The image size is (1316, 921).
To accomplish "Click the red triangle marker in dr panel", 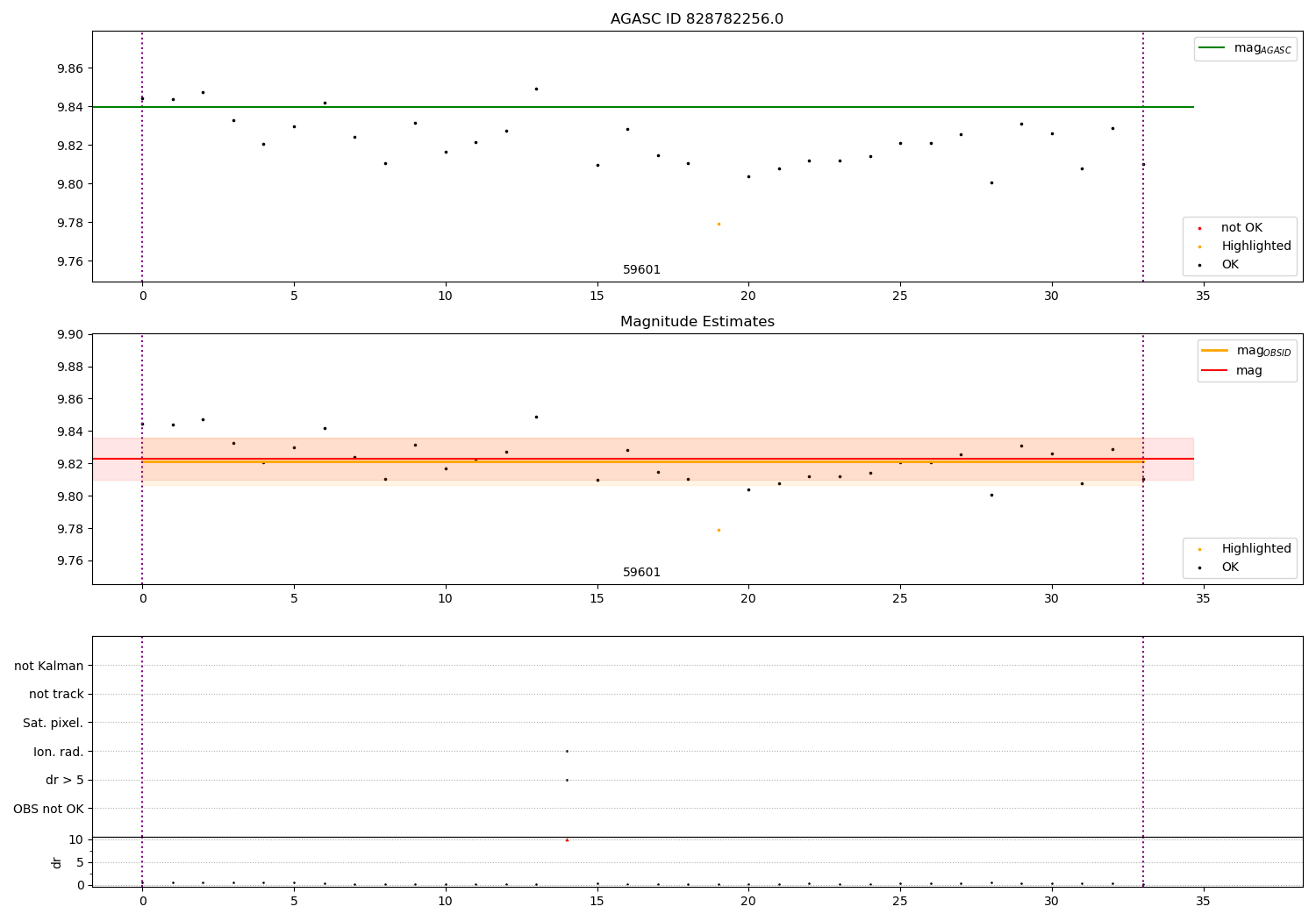I will click(x=567, y=839).
